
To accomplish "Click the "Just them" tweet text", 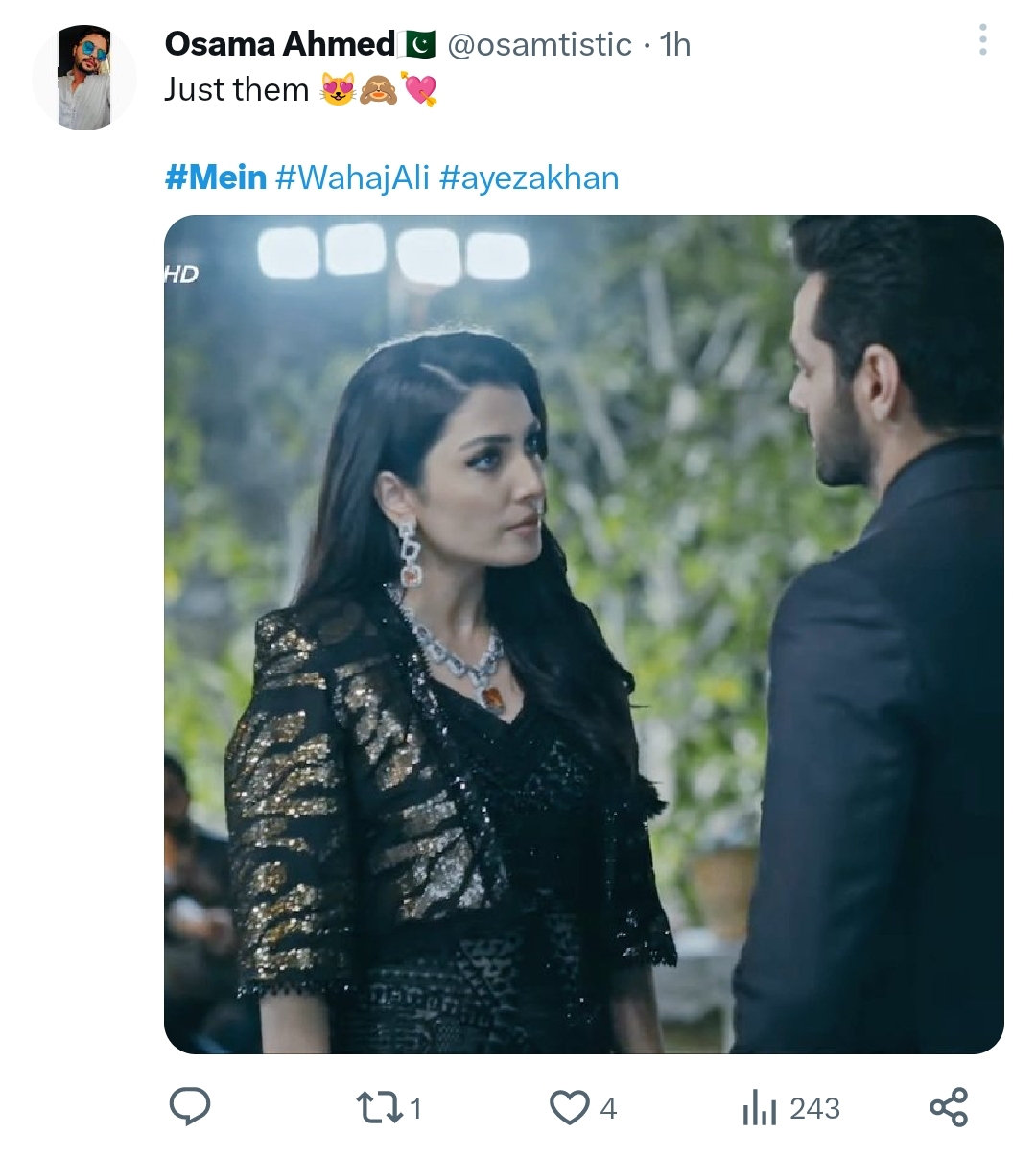I will [236, 89].
